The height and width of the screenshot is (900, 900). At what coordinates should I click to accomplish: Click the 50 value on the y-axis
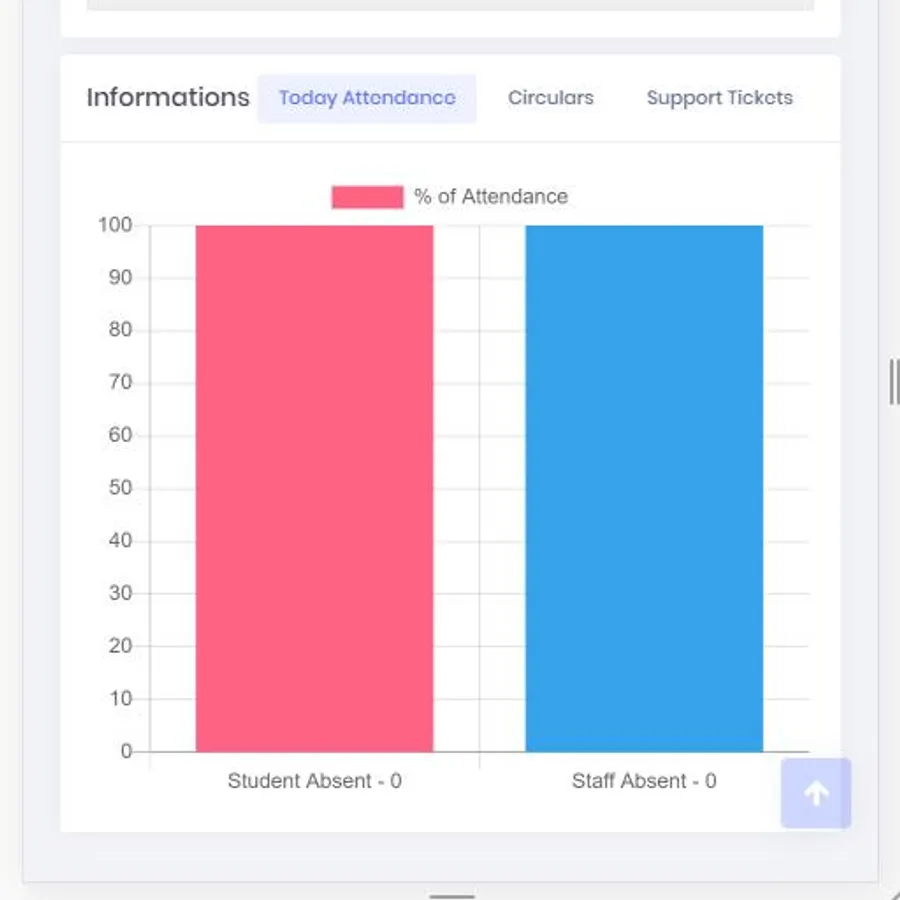point(120,488)
